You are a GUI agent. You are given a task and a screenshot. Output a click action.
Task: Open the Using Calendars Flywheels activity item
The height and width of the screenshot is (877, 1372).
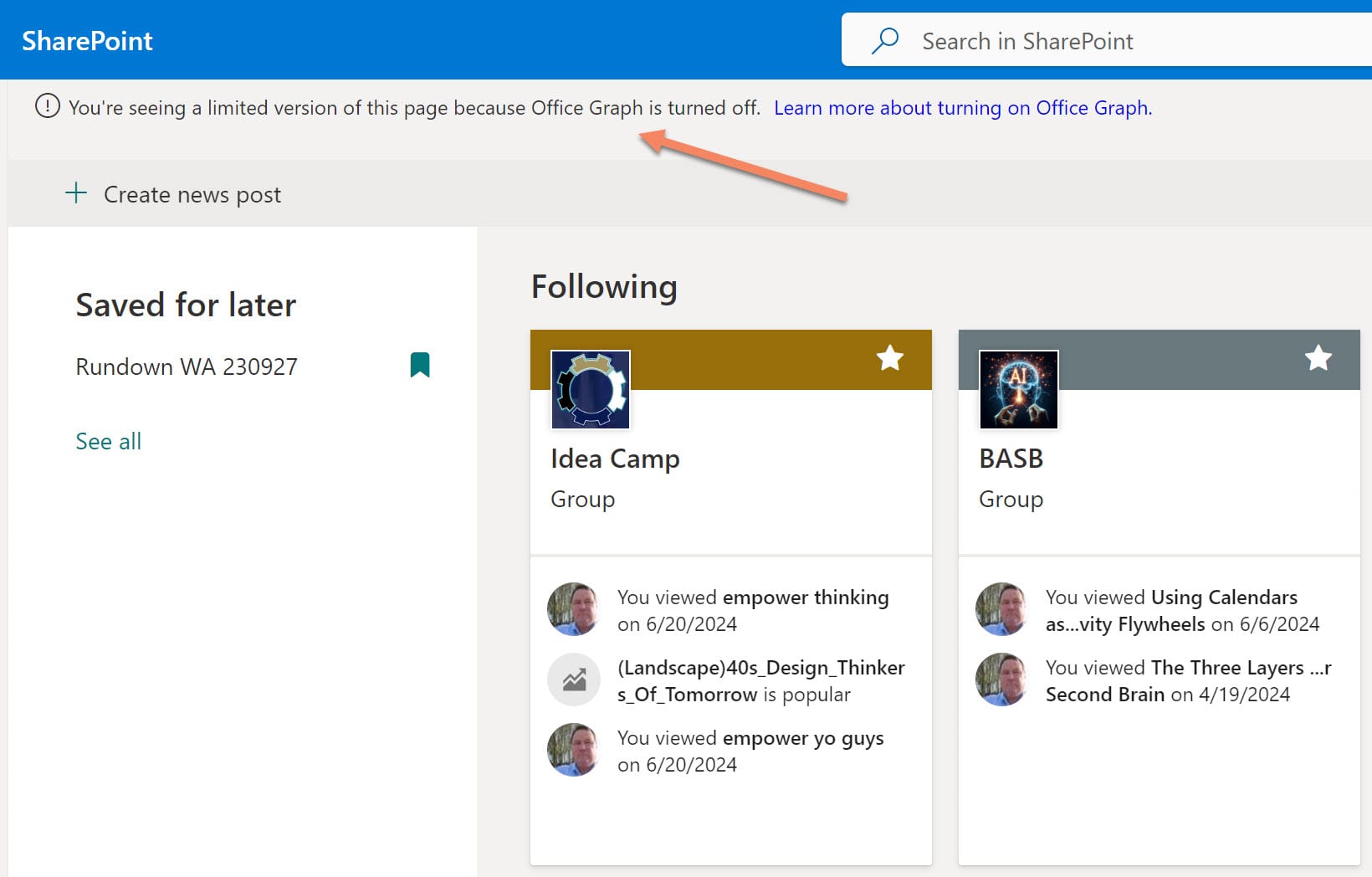click(1223, 597)
